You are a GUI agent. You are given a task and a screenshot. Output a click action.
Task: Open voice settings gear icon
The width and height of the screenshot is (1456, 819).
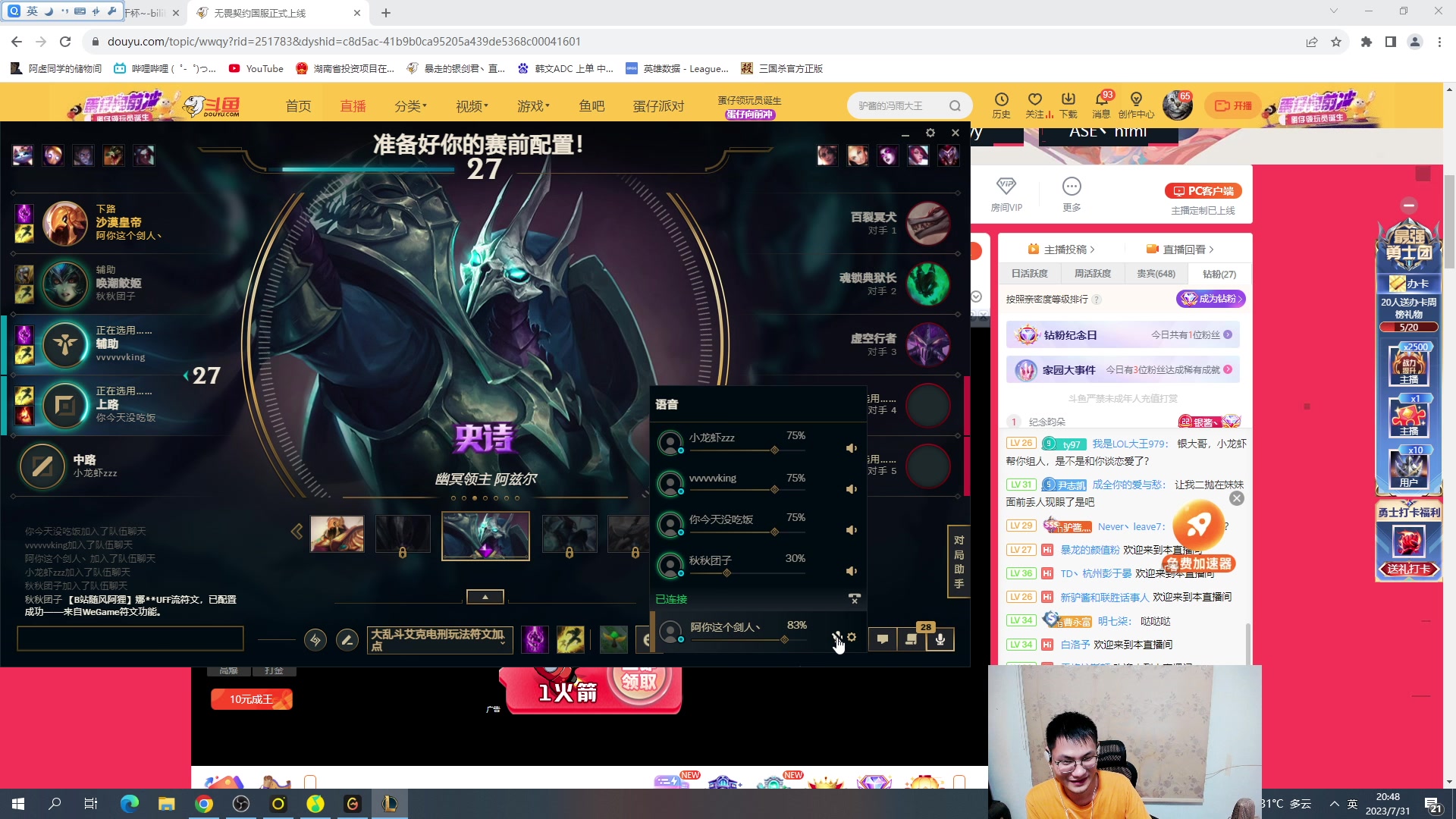point(852,637)
